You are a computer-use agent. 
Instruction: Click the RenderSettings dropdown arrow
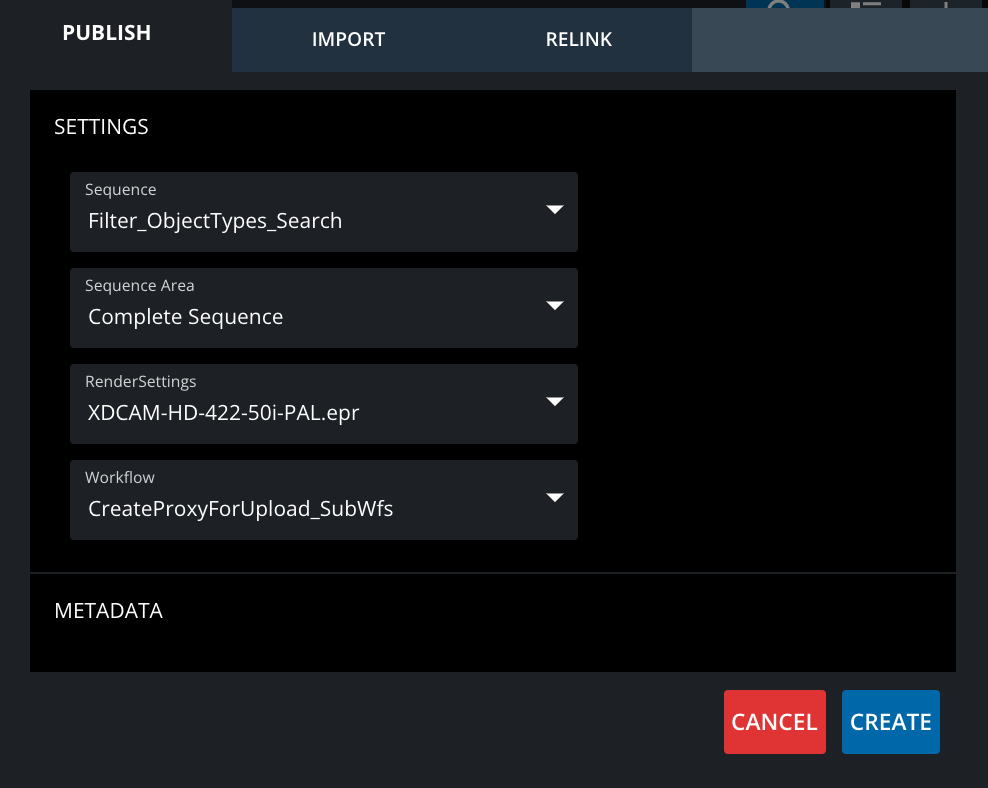(x=555, y=402)
